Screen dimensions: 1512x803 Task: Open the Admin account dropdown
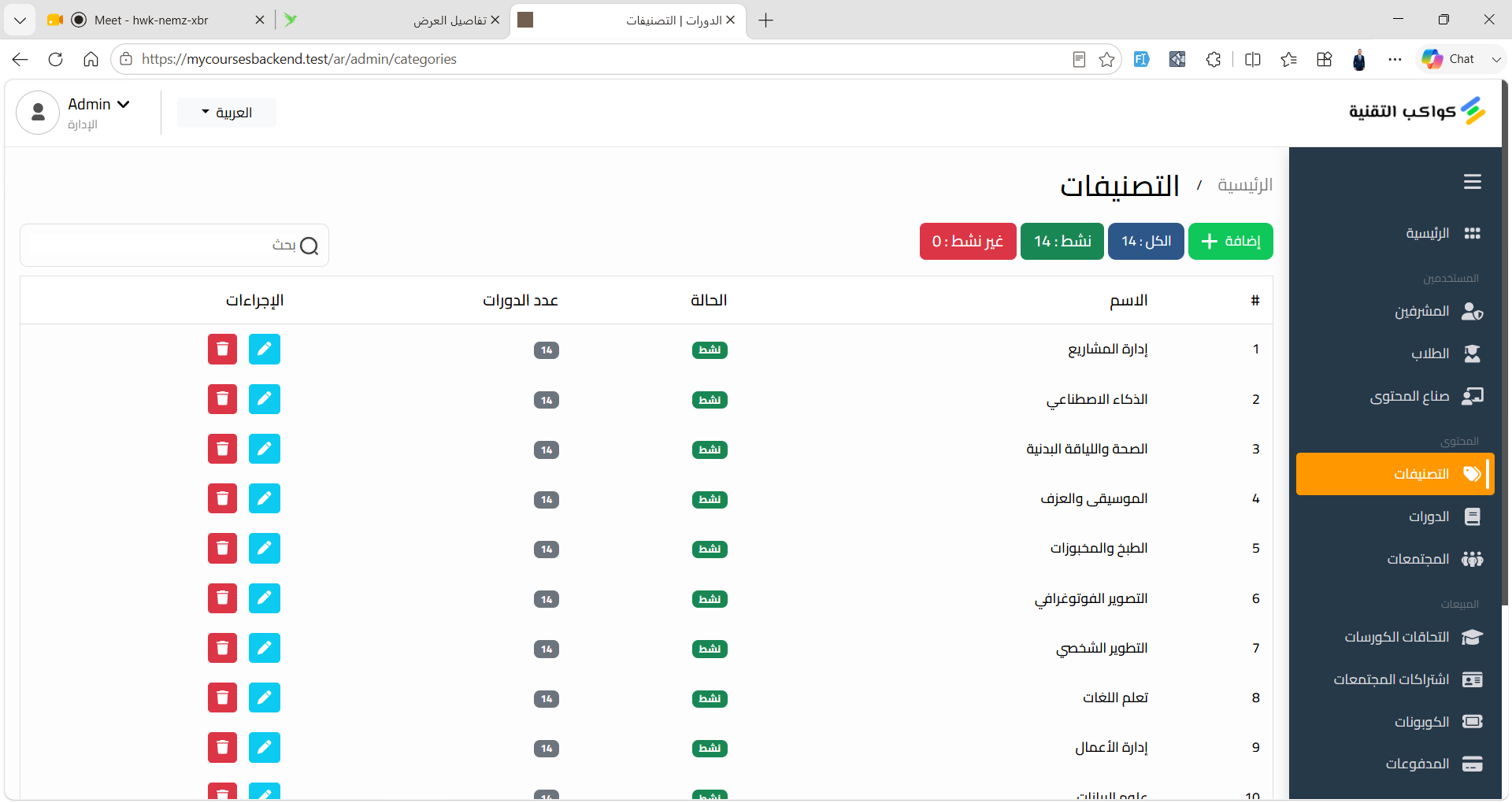[x=98, y=104]
